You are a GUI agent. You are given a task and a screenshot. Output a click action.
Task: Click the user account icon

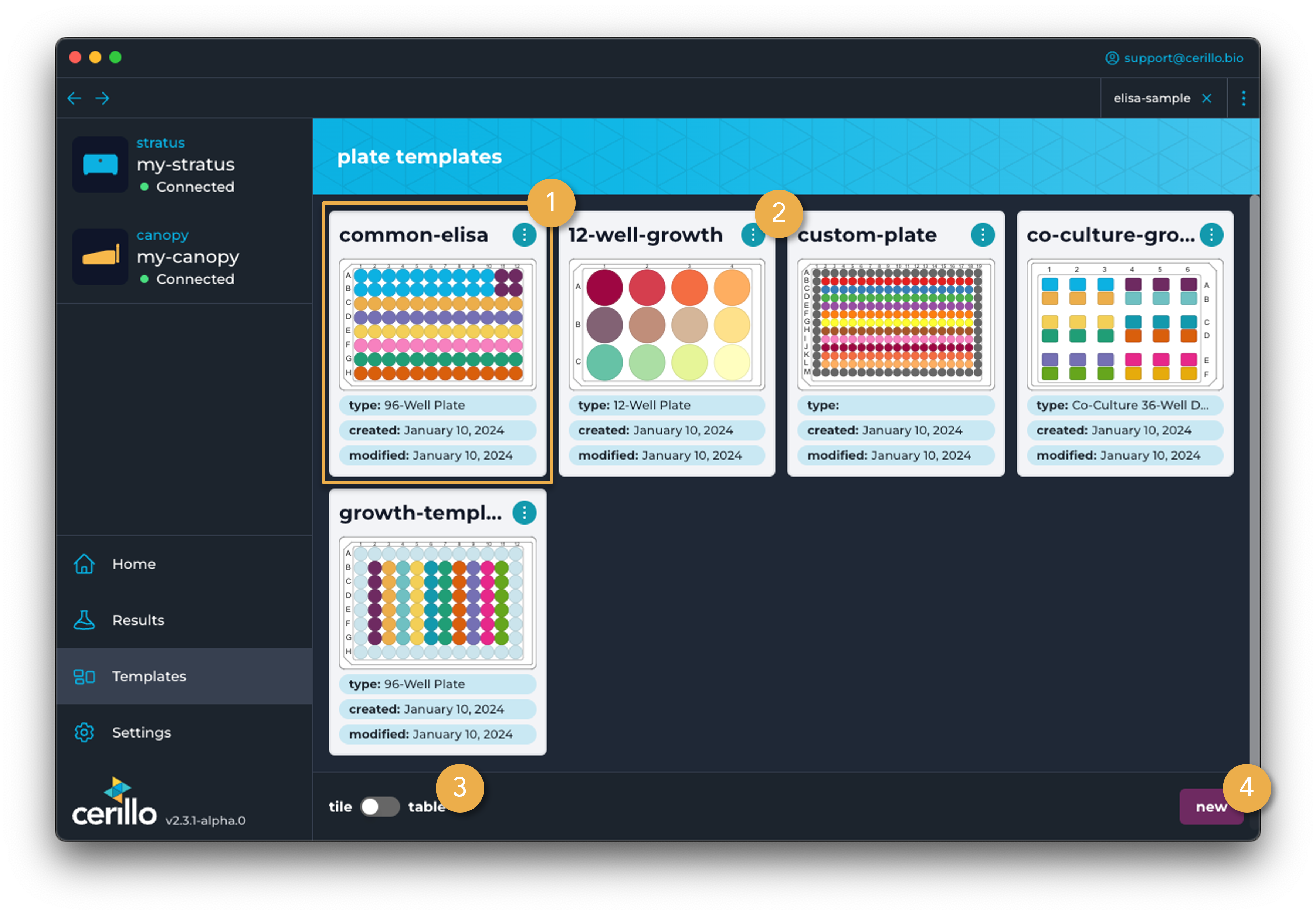point(1111,58)
